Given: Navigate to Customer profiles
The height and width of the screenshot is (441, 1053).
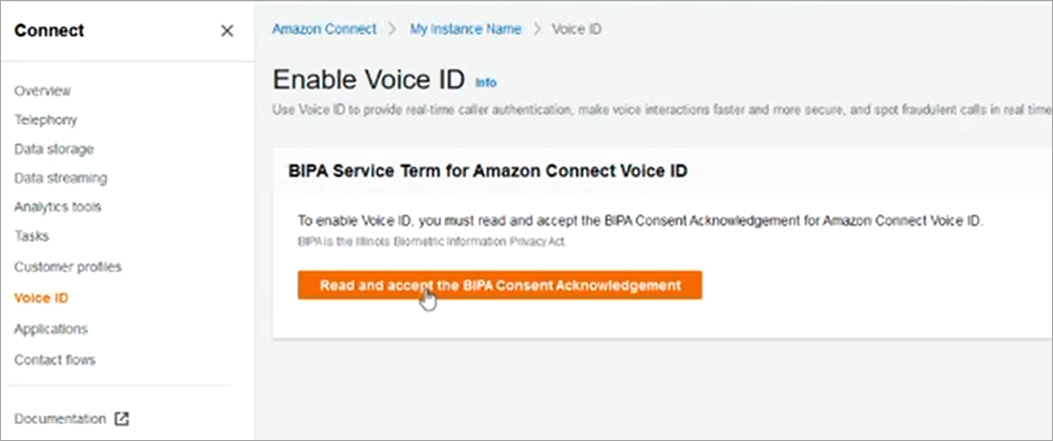Looking at the screenshot, I should tap(67, 267).
